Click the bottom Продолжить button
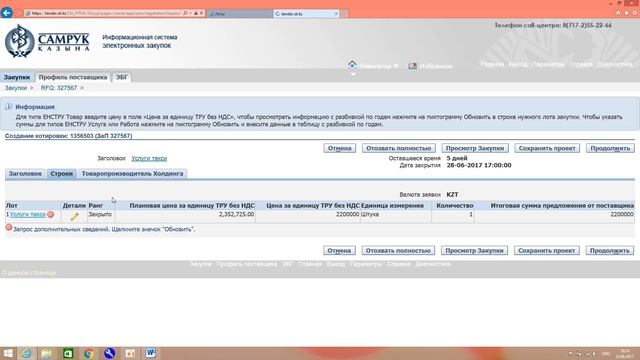Screen dimensions: 640x360 point(610,250)
